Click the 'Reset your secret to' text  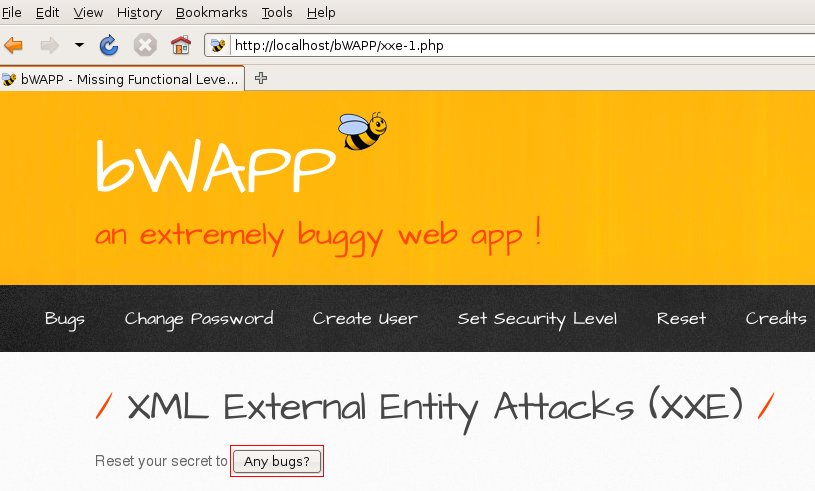click(x=161, y=461)
